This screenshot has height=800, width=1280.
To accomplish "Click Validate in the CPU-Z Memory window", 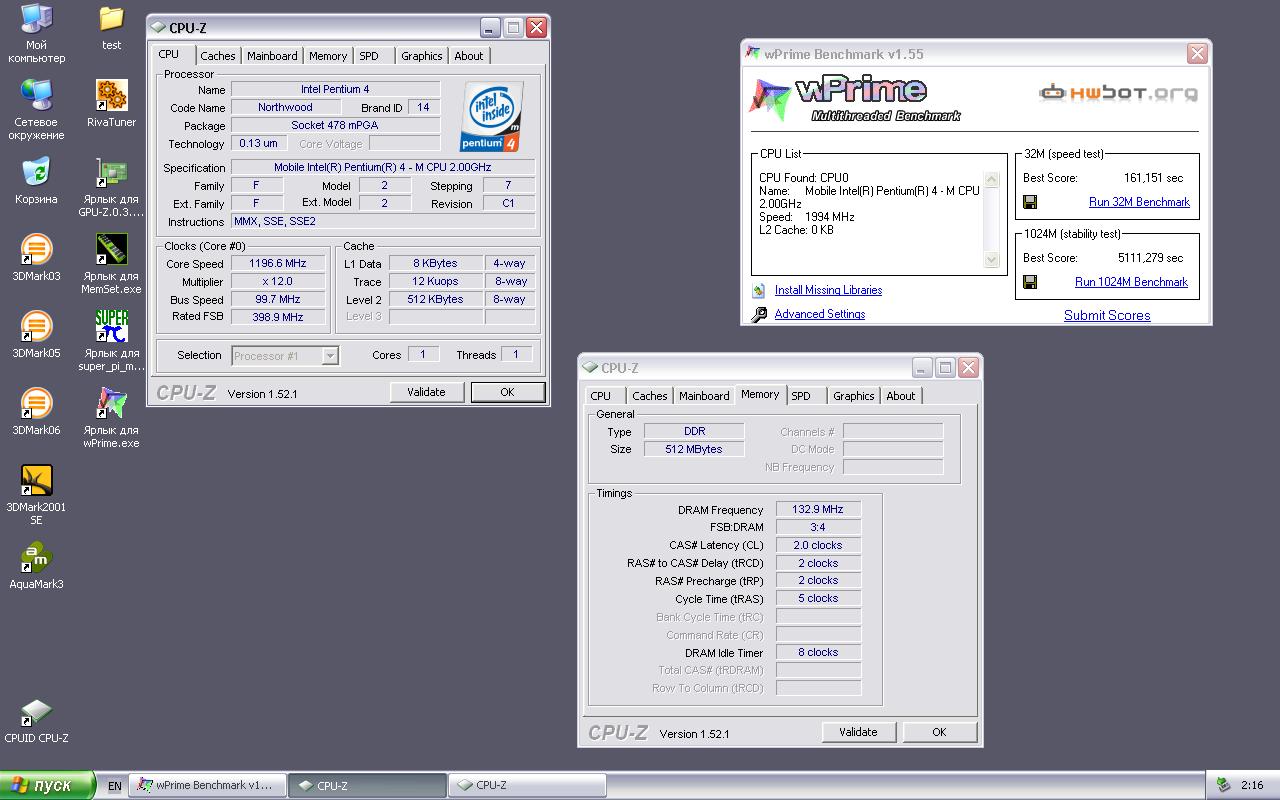I will tap(859, 732).
